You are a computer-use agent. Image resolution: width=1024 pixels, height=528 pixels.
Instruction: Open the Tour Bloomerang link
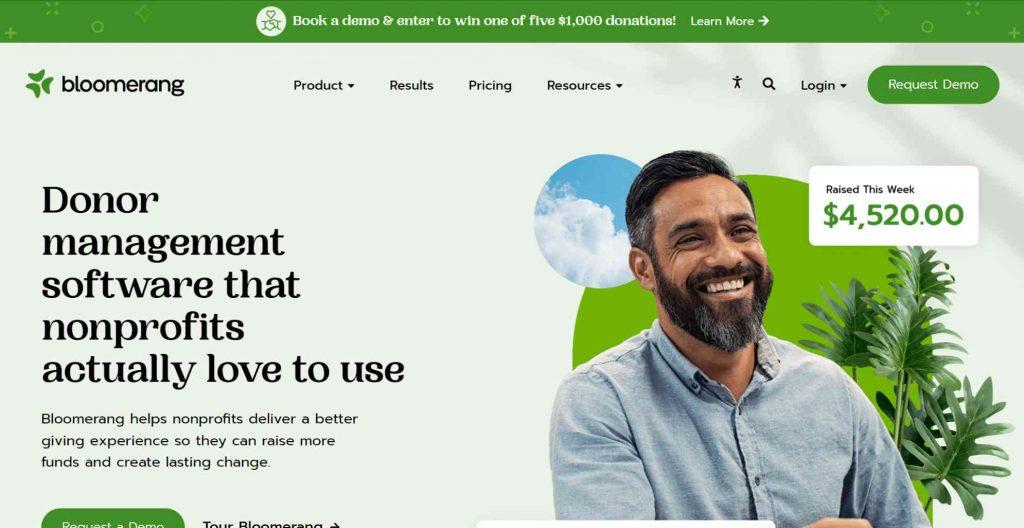(271, 524)
